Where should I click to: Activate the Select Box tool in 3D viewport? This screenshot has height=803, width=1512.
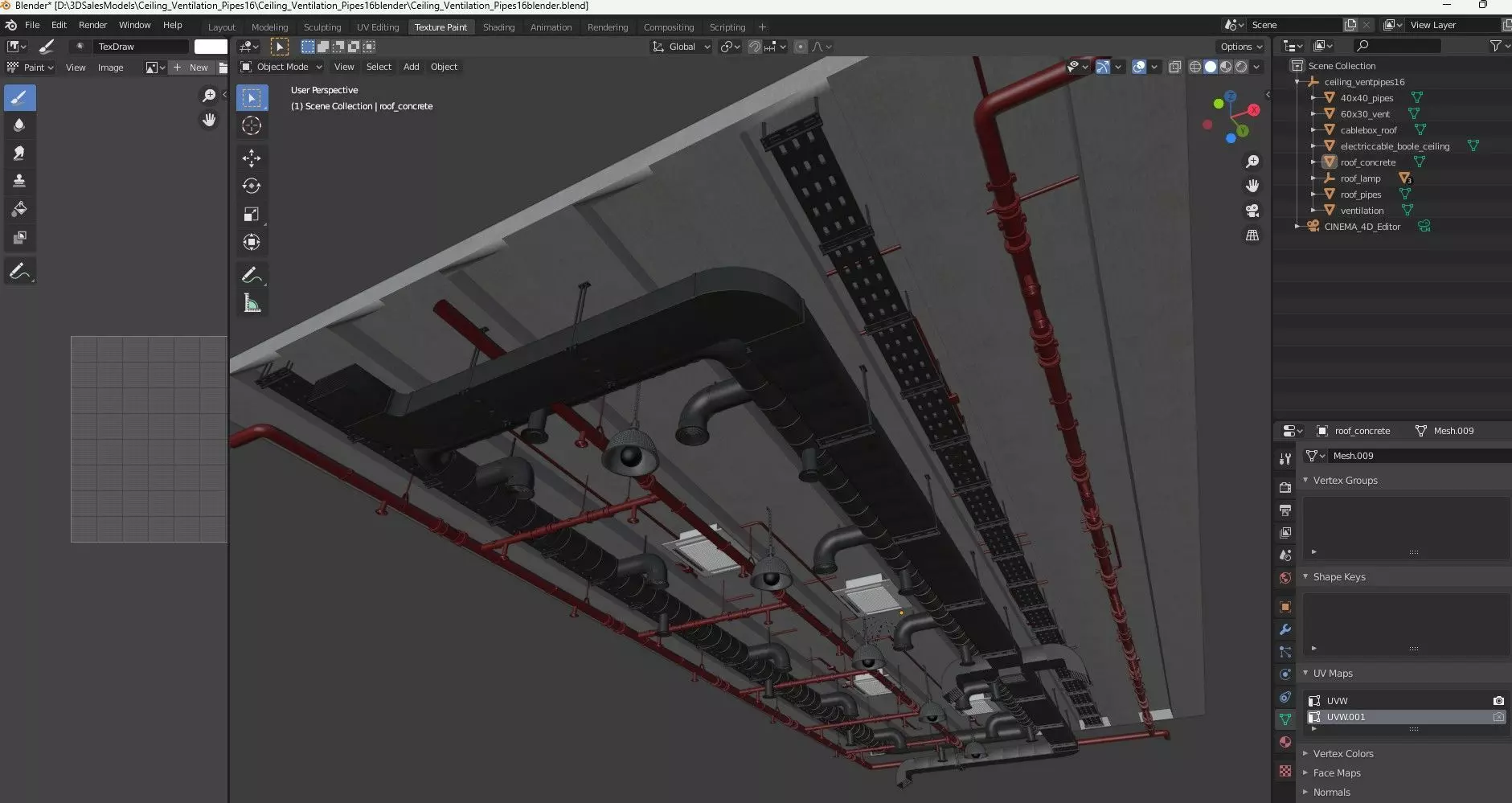(252, 98)
